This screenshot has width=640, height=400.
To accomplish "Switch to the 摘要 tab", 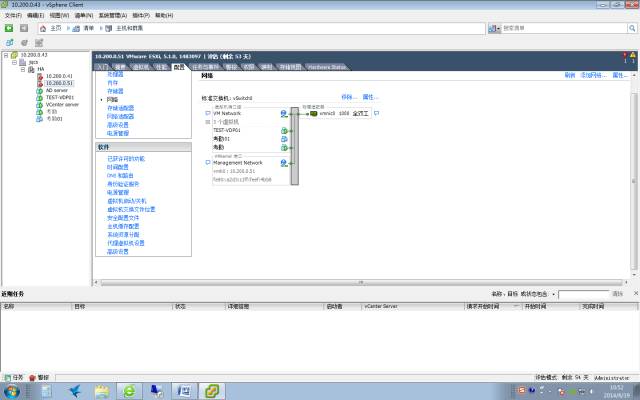I will (x=120, y=67).
